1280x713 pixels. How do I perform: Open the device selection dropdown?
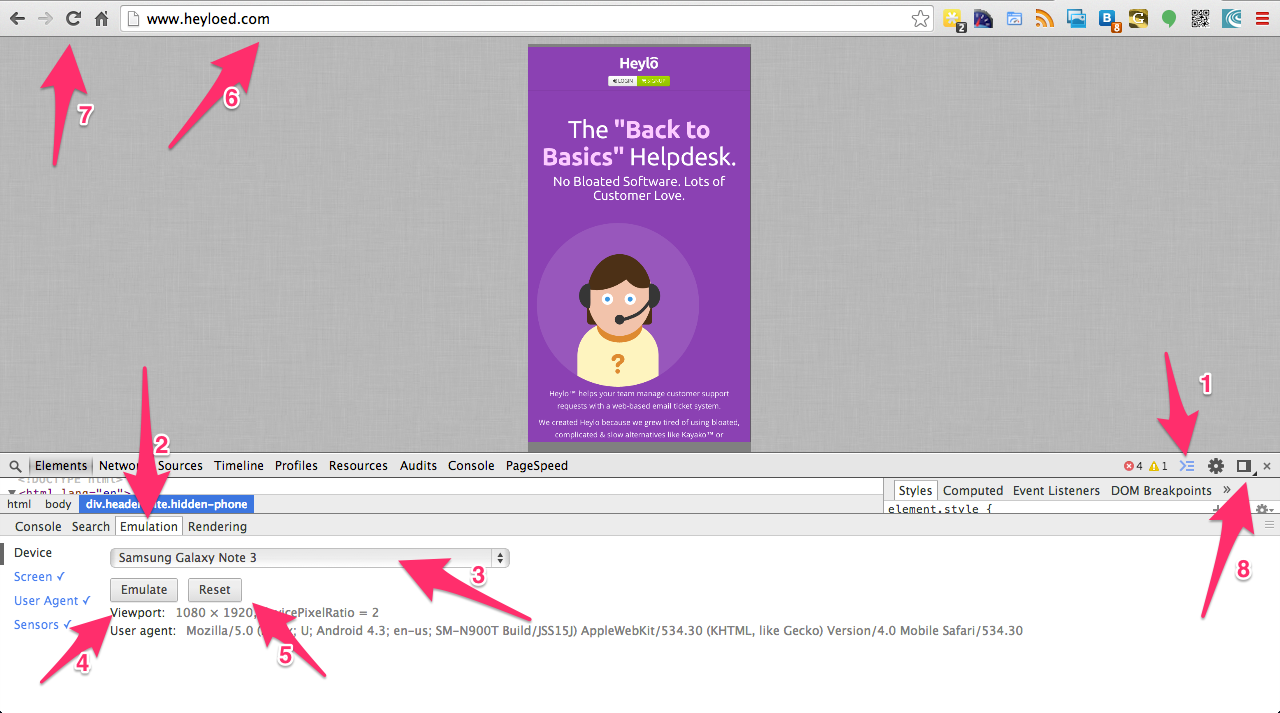(310, 558)
